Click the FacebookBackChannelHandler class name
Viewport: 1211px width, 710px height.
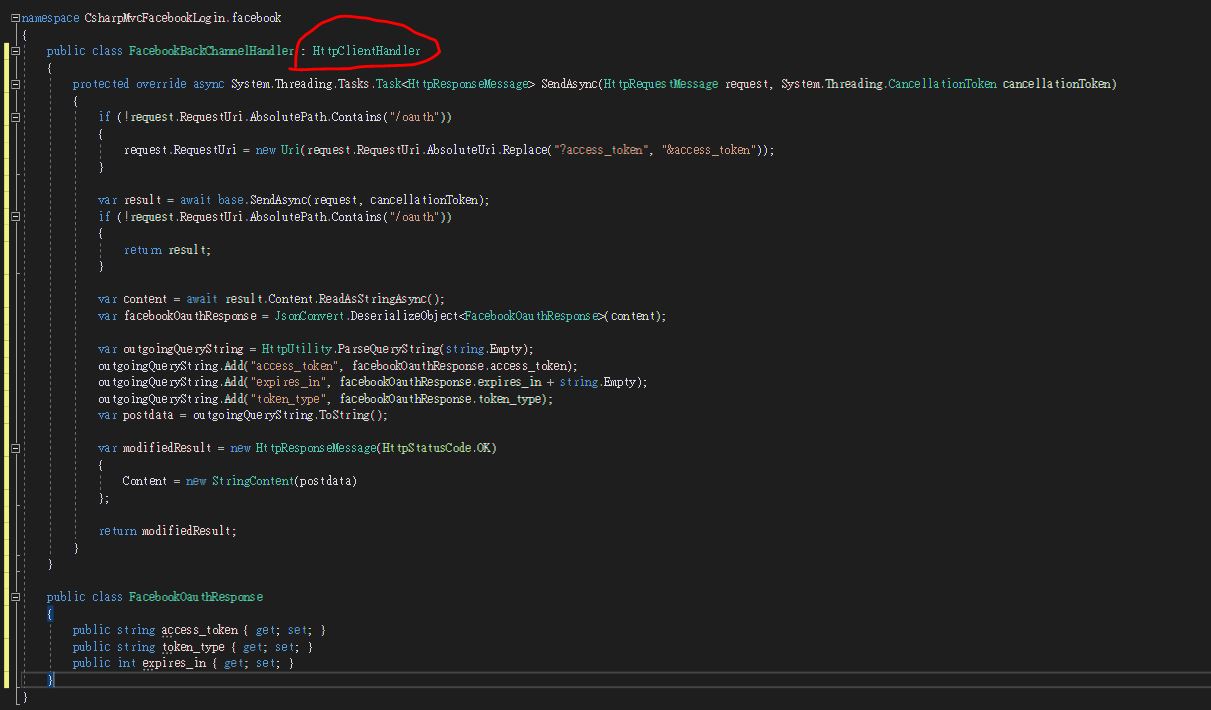[x=211, y=51]
